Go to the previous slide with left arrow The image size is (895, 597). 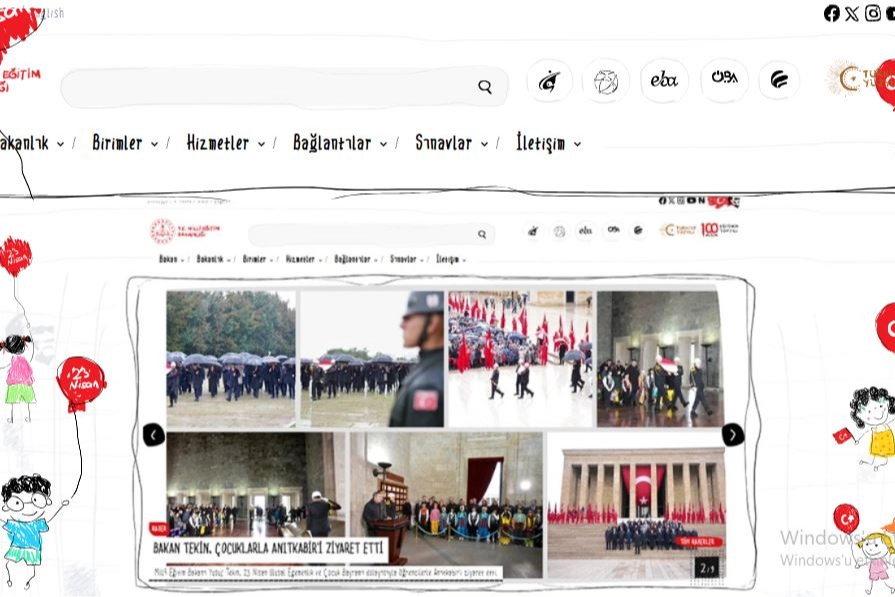153,434
